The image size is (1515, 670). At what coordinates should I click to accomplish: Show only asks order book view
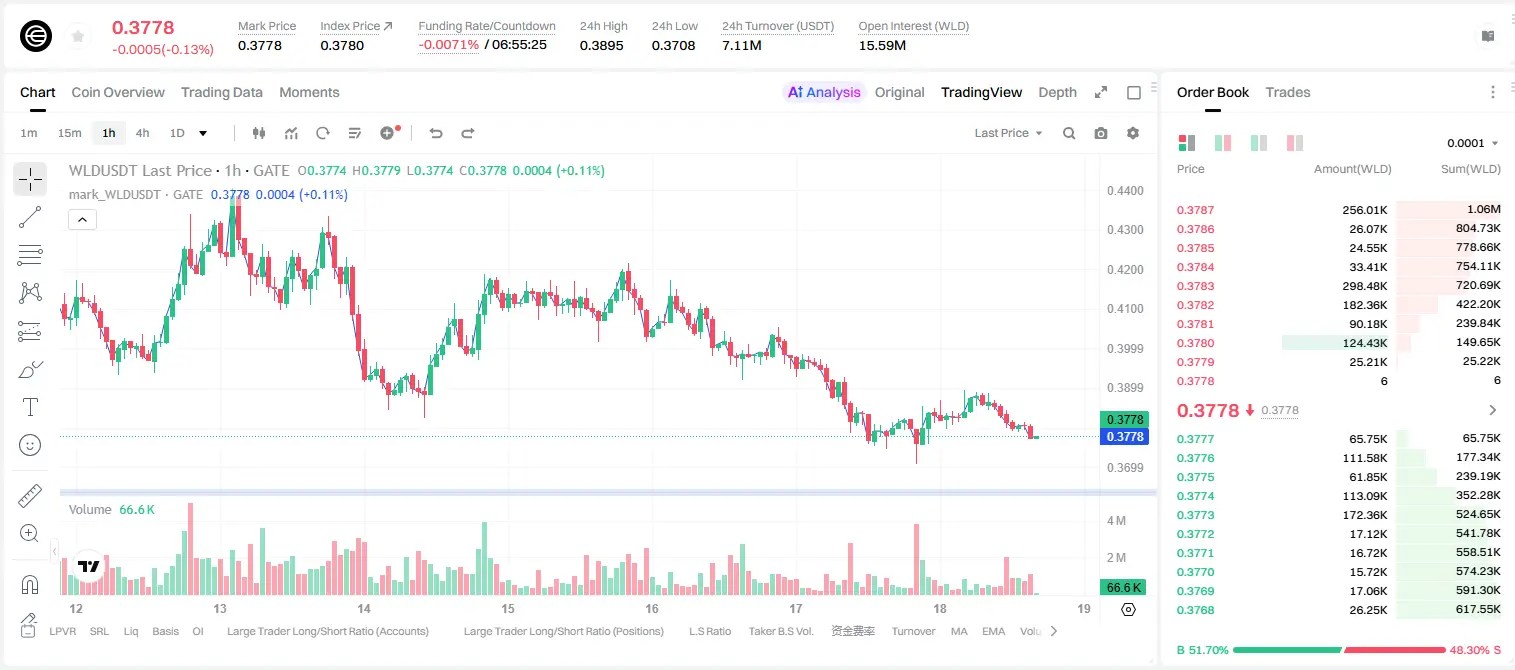coord(1295,143)
